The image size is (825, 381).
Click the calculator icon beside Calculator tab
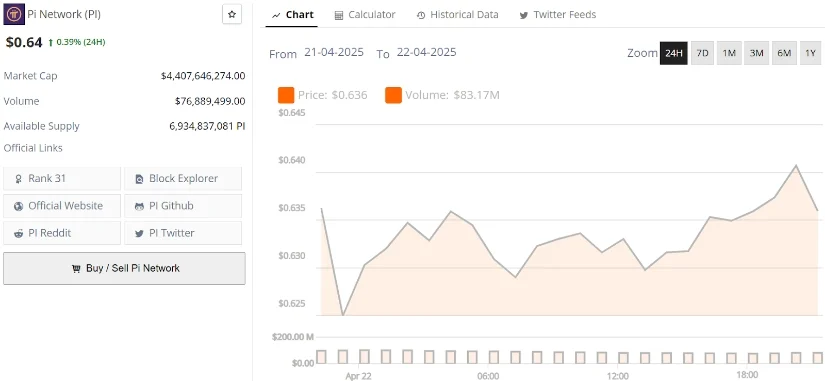[339, 15]
